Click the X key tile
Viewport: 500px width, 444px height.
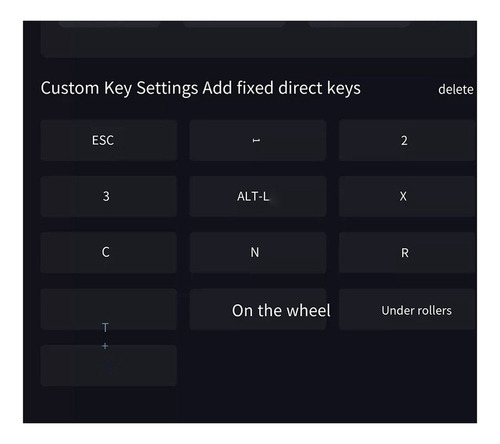(407, 196)
